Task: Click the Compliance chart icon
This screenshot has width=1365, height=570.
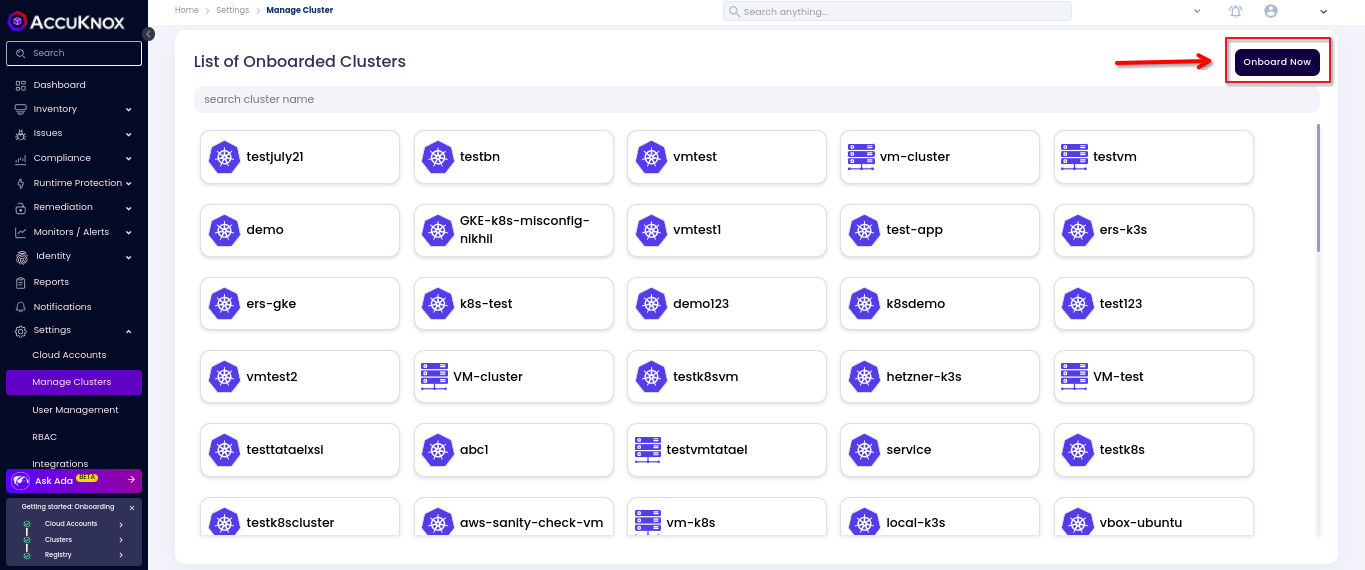Action: (20, 158)
